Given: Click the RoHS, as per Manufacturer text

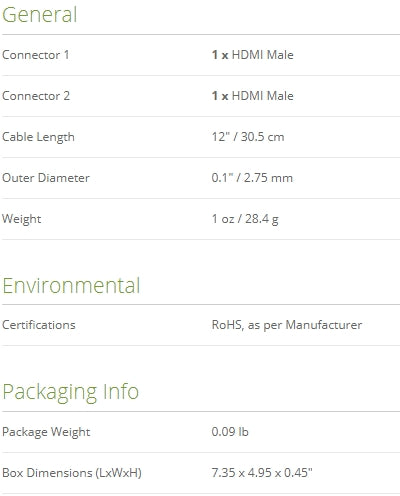Looking at the screenshot, I should pos(287,325).
